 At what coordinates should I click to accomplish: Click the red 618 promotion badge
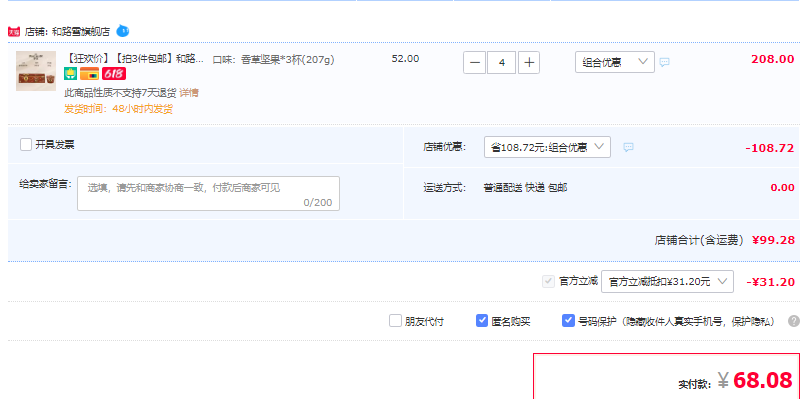click(114, 74)
